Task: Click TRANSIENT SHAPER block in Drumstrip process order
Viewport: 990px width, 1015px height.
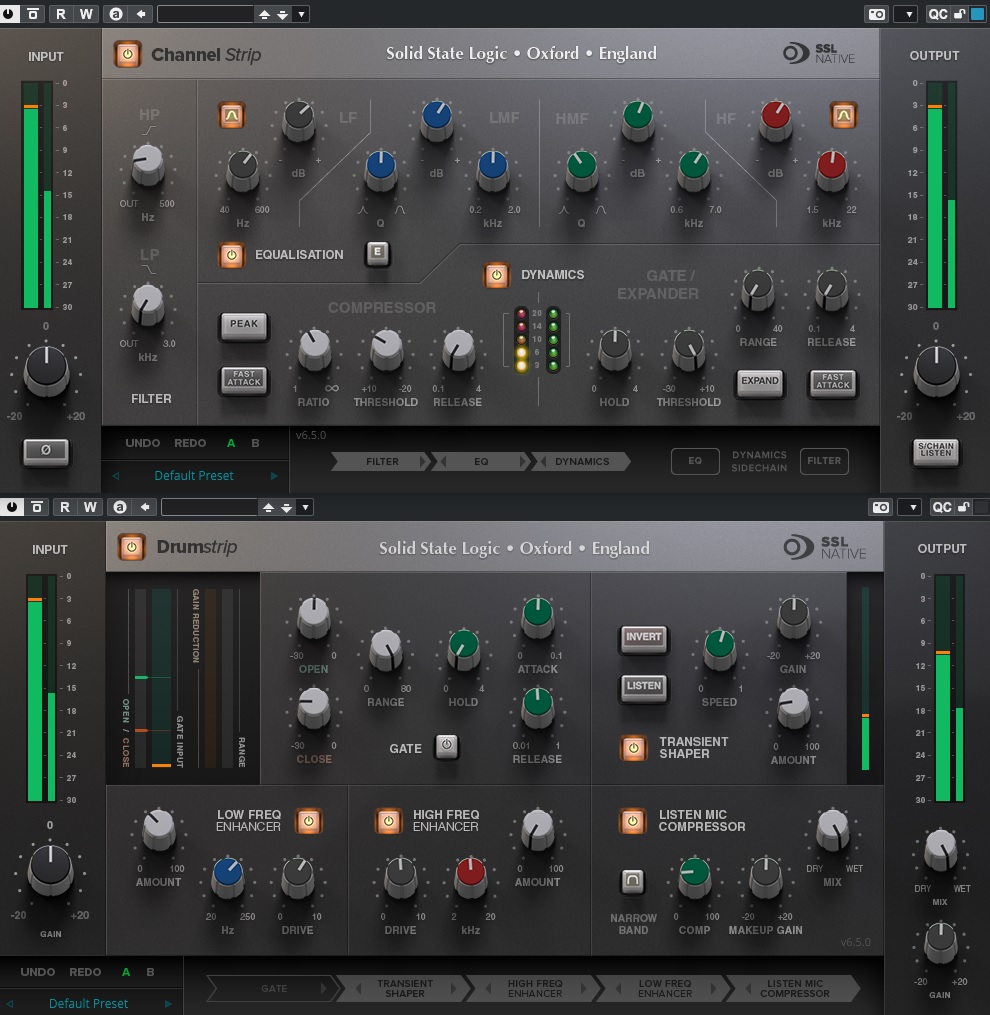Action: point(405,988)
